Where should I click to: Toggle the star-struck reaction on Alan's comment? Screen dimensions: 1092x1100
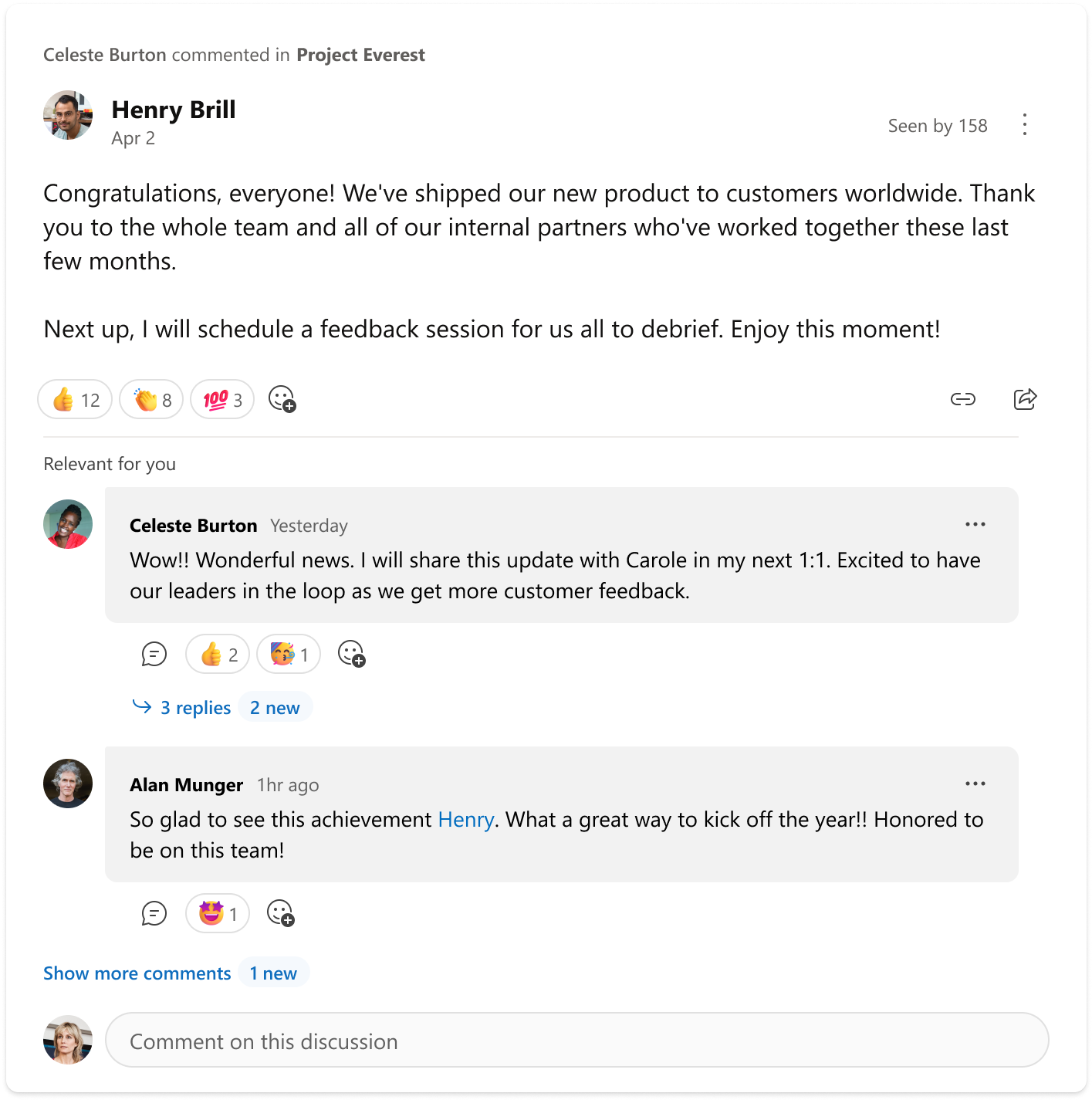click(x=217, y=913)
